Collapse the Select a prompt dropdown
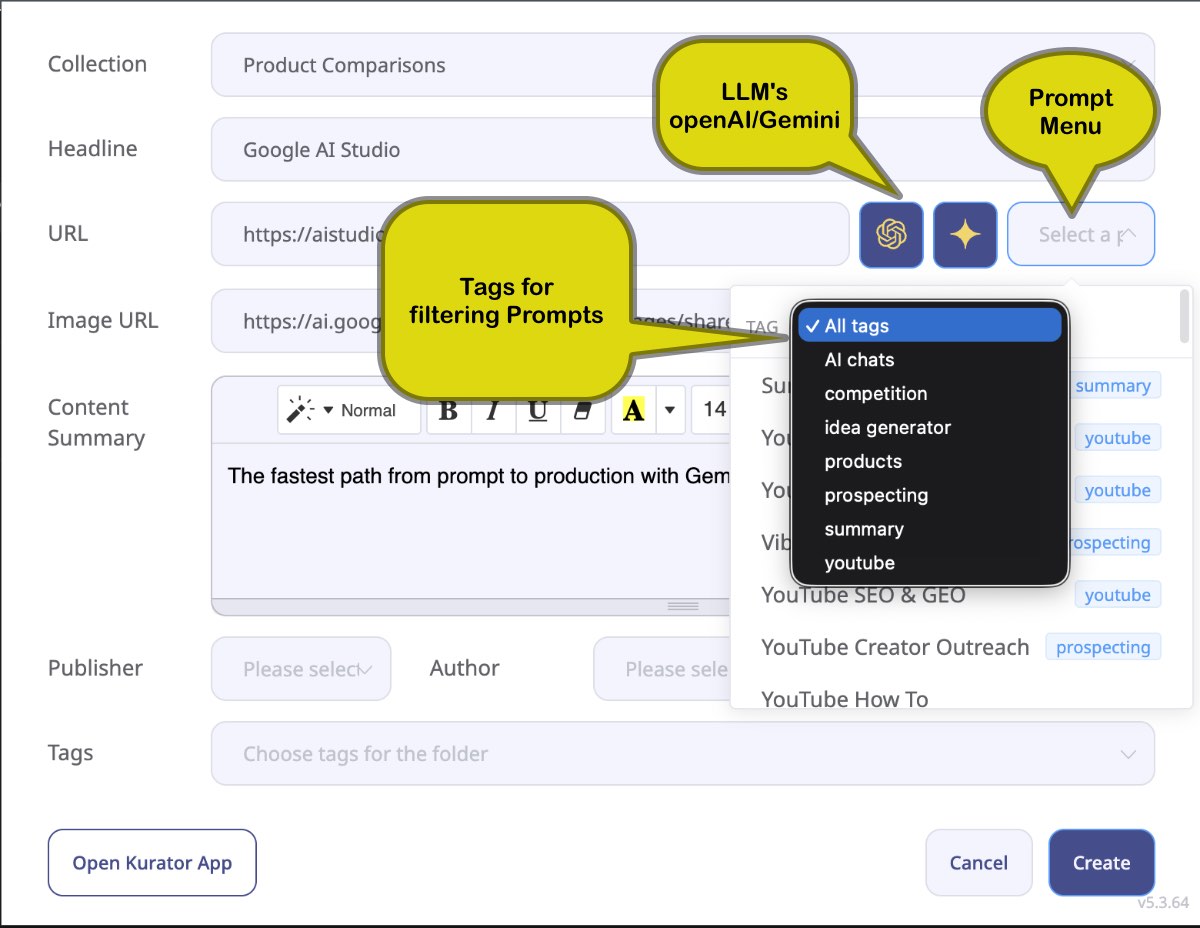 click(x=1081, y=235)
